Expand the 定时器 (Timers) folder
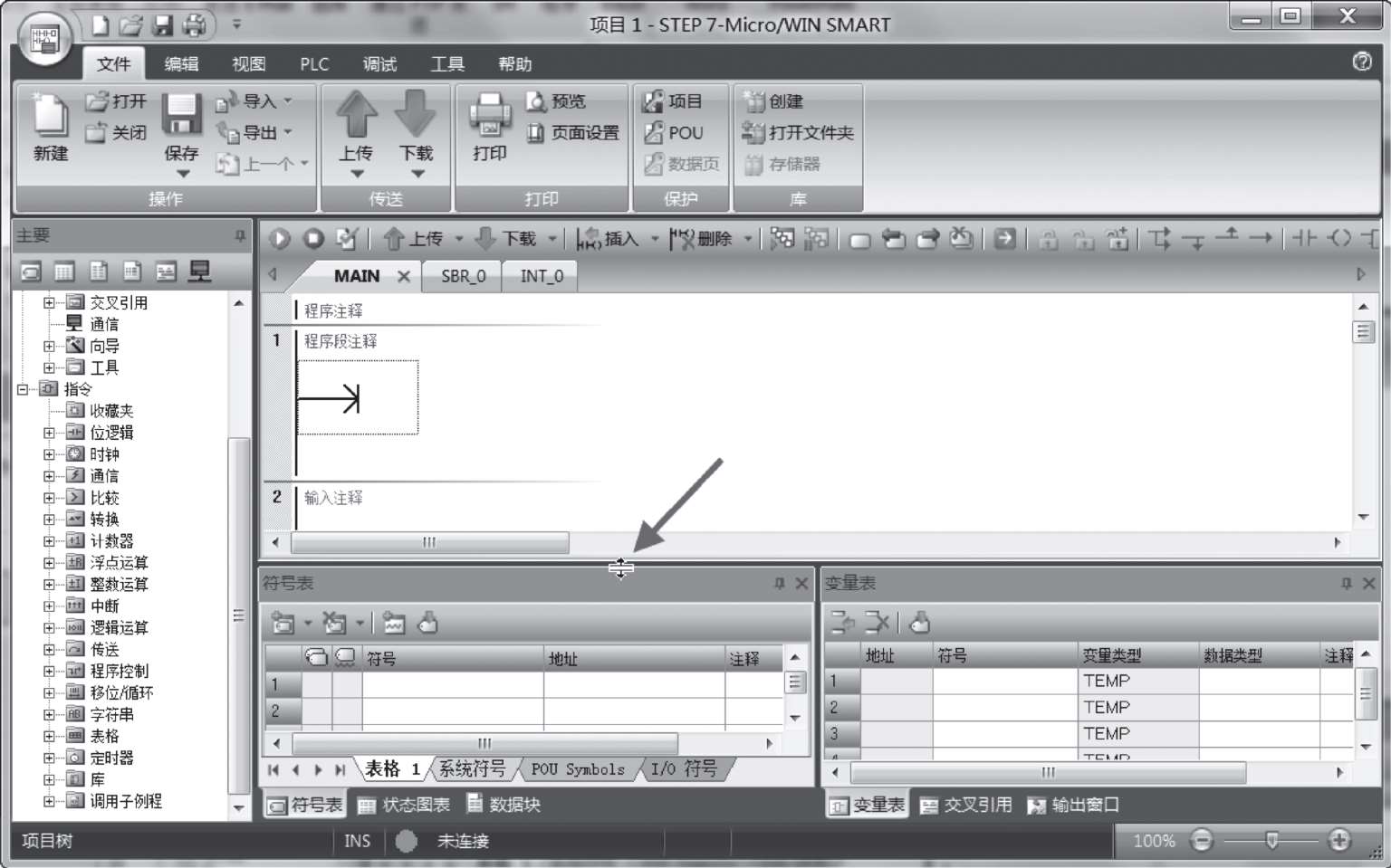 [49, 758]
